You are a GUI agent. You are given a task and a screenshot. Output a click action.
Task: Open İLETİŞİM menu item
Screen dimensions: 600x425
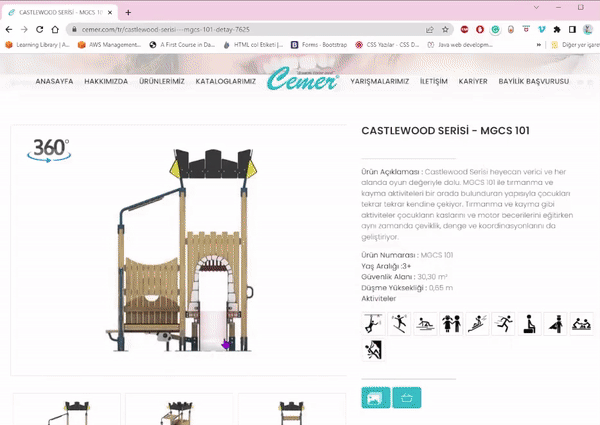(x=434, y=81)
